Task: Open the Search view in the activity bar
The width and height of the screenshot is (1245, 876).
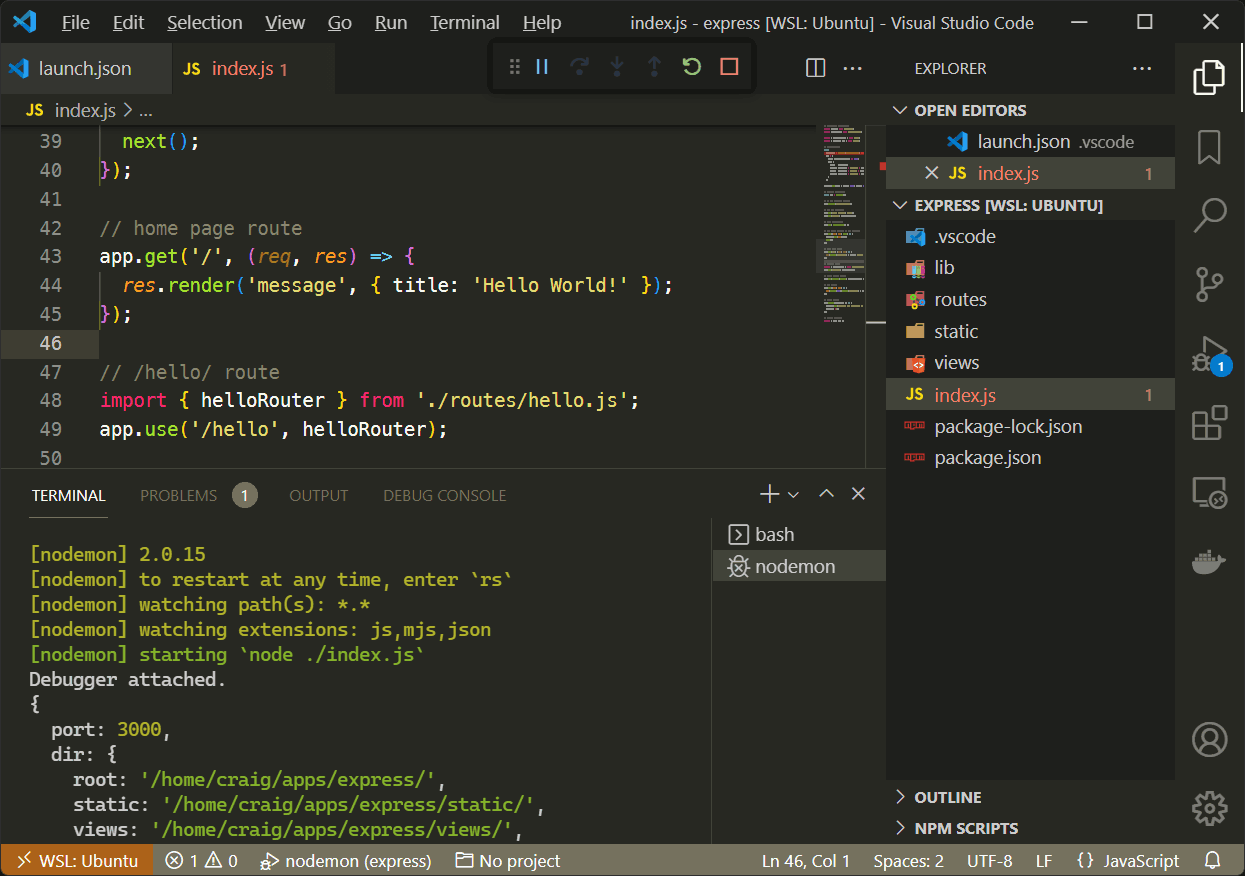Action: click(1208, 216)
